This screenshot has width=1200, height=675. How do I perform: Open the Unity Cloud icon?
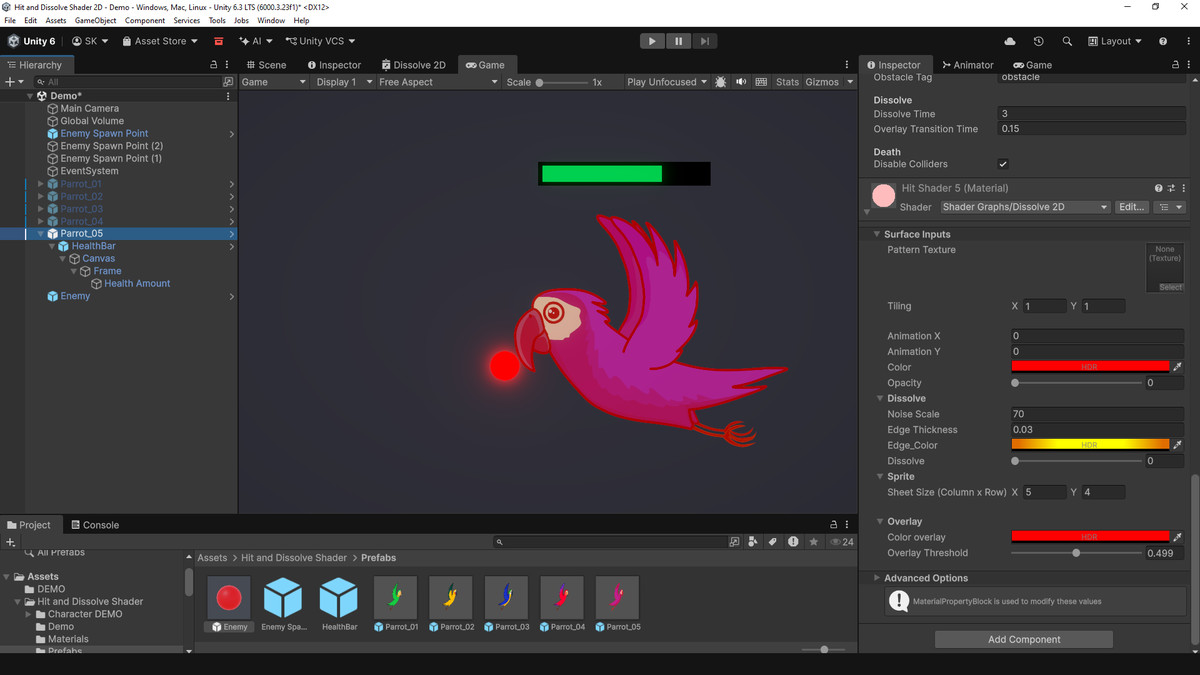(x=1010, y=41)
